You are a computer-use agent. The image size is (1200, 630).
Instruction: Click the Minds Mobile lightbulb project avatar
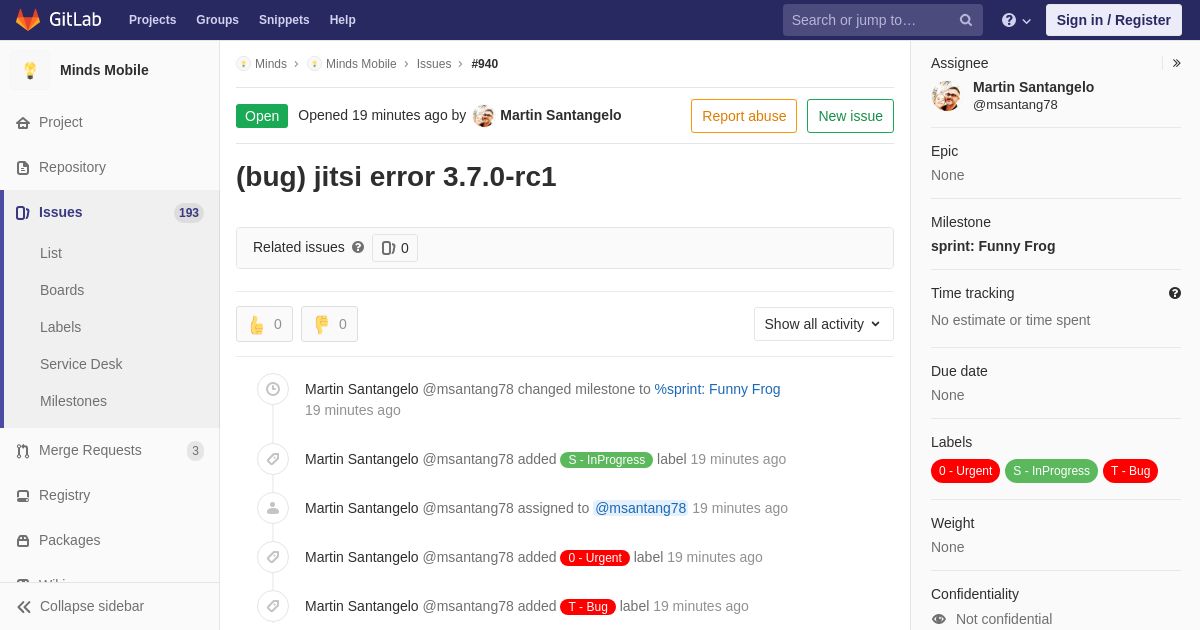click(x=30, y=70)
